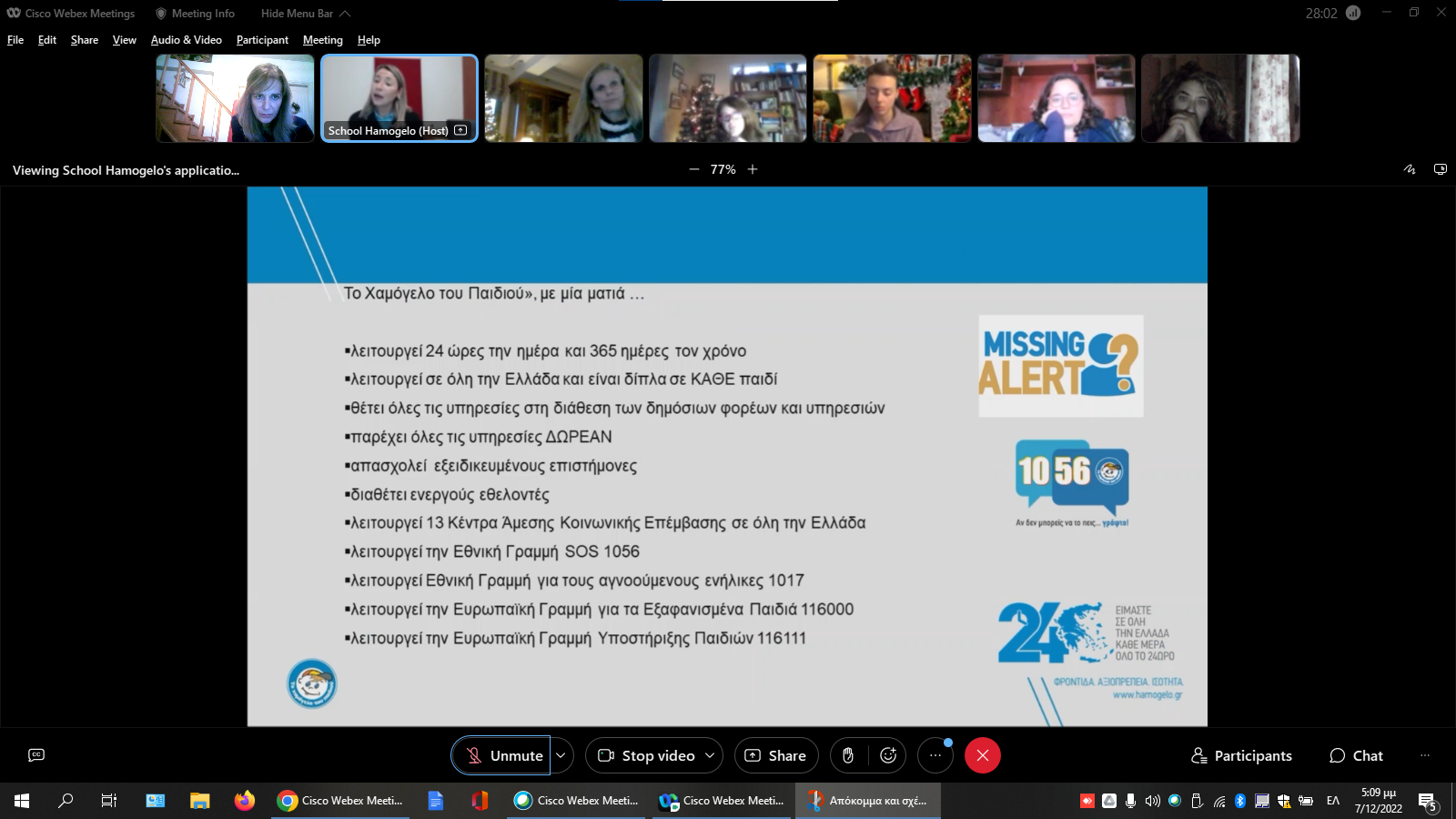
Task: Open the Audio & Video menu
Action: pos(186,40)
